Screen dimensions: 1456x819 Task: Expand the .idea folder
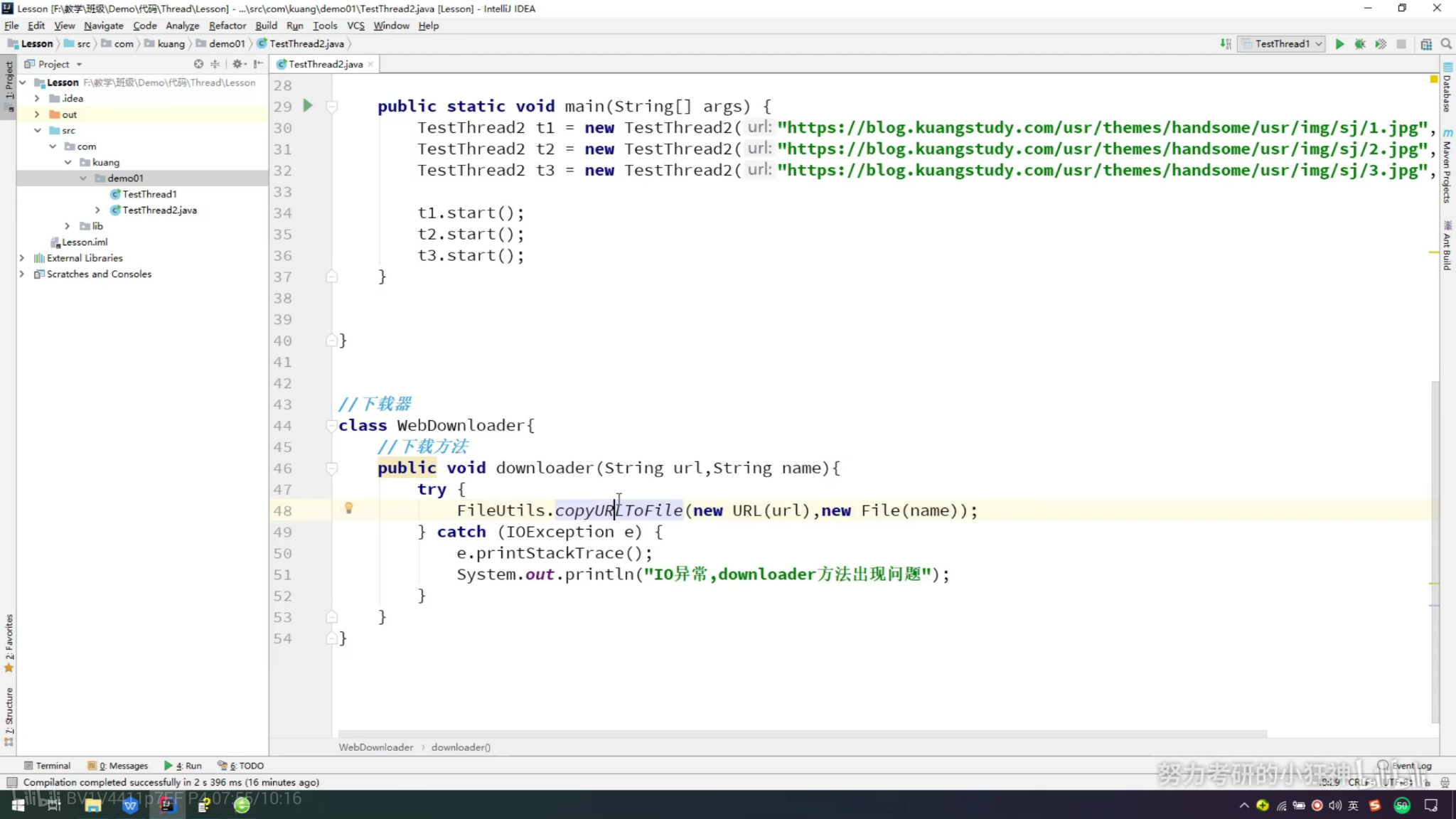pos(37,98)
